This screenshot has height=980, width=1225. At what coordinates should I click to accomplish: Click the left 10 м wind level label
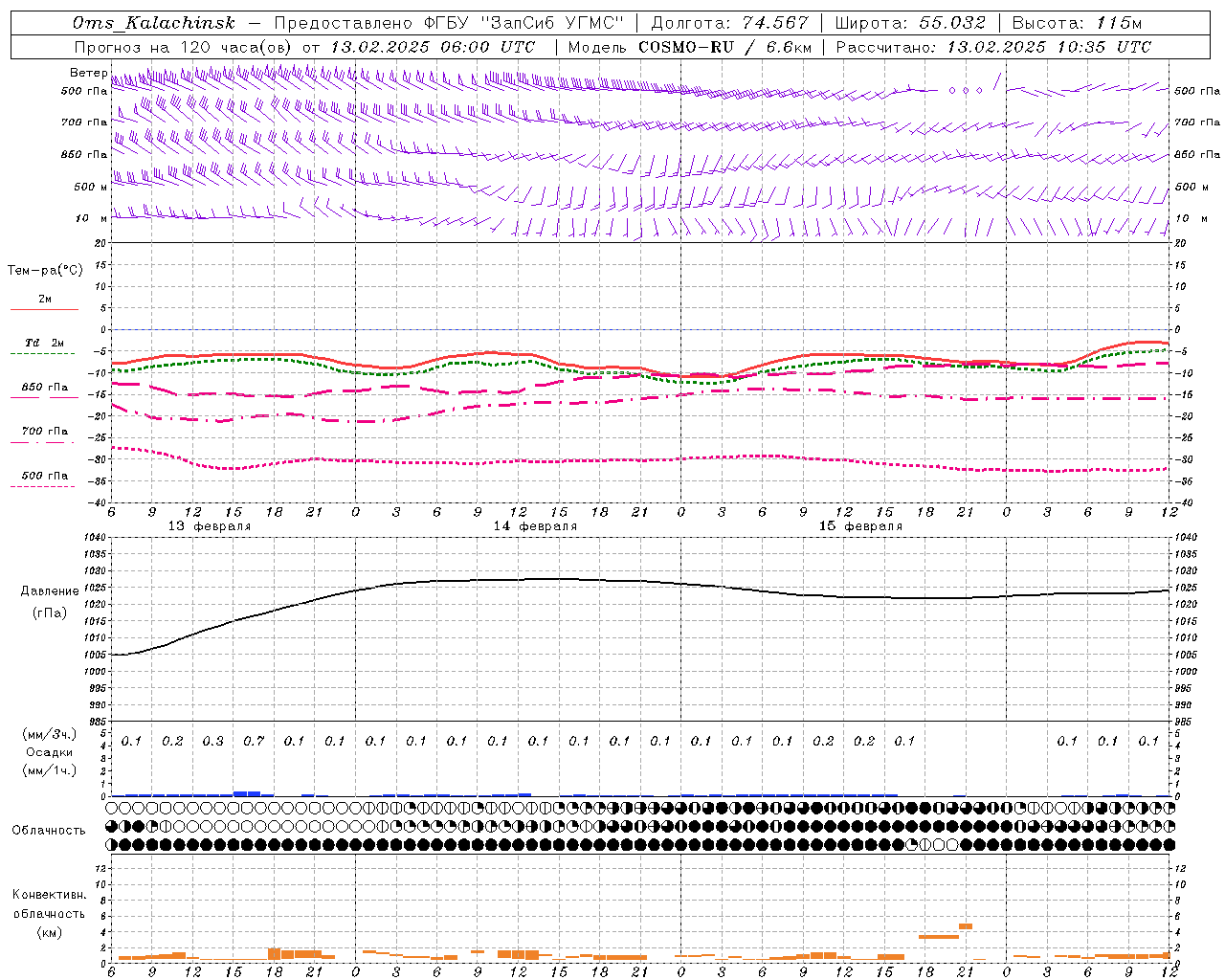click(x=90, y=218)
